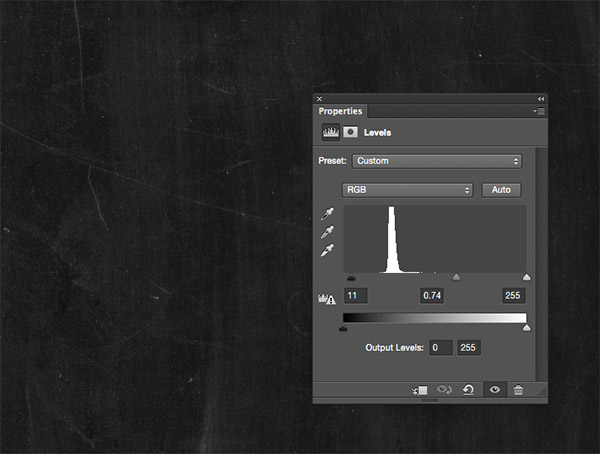The height and width of the screenshot is (454, 600).
Task: Delete the adjustment layer with trash icon
Action: click(518, 390)
